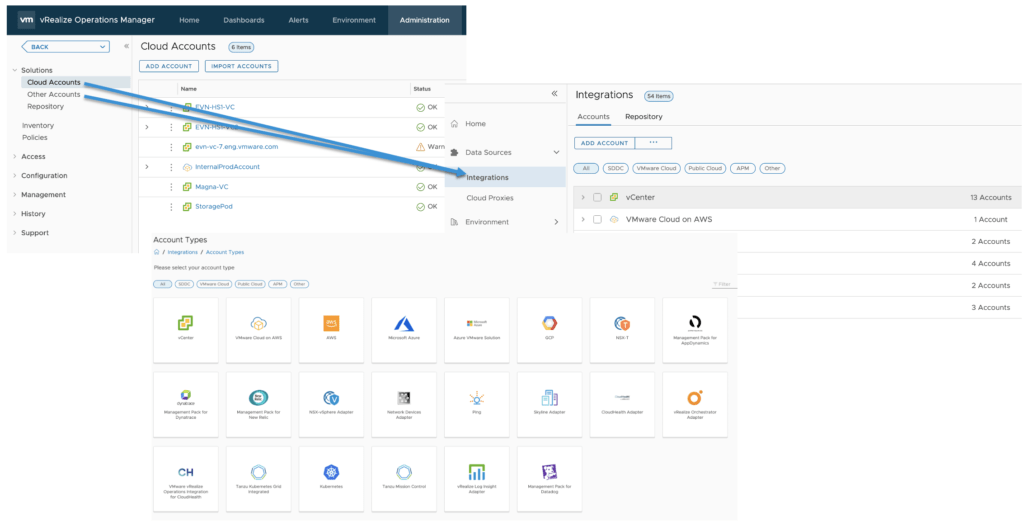Check the VMware Cloud on AWS checkbox

[x=598, y=219]
